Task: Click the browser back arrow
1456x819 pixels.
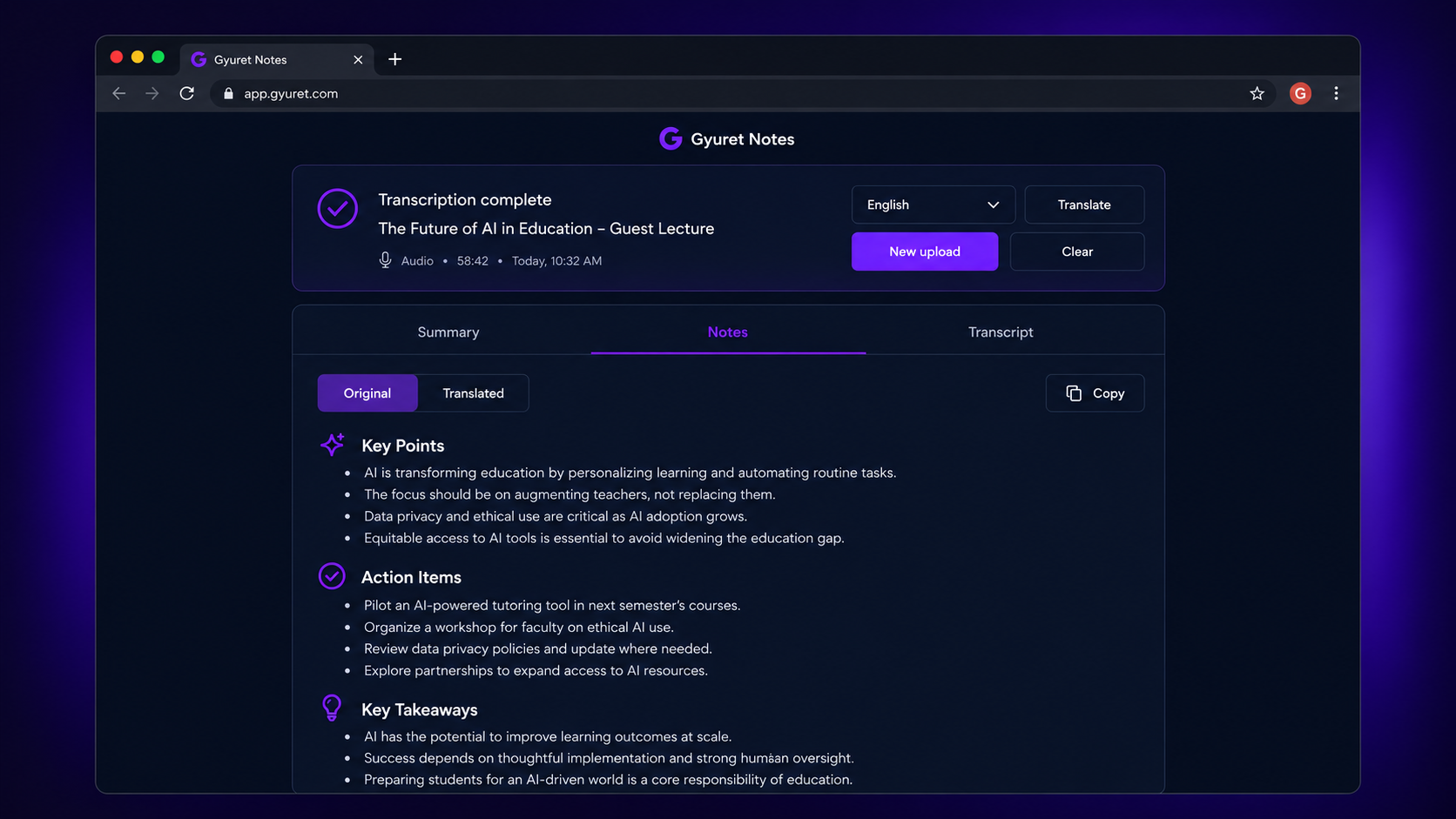Action: point(119,93)
